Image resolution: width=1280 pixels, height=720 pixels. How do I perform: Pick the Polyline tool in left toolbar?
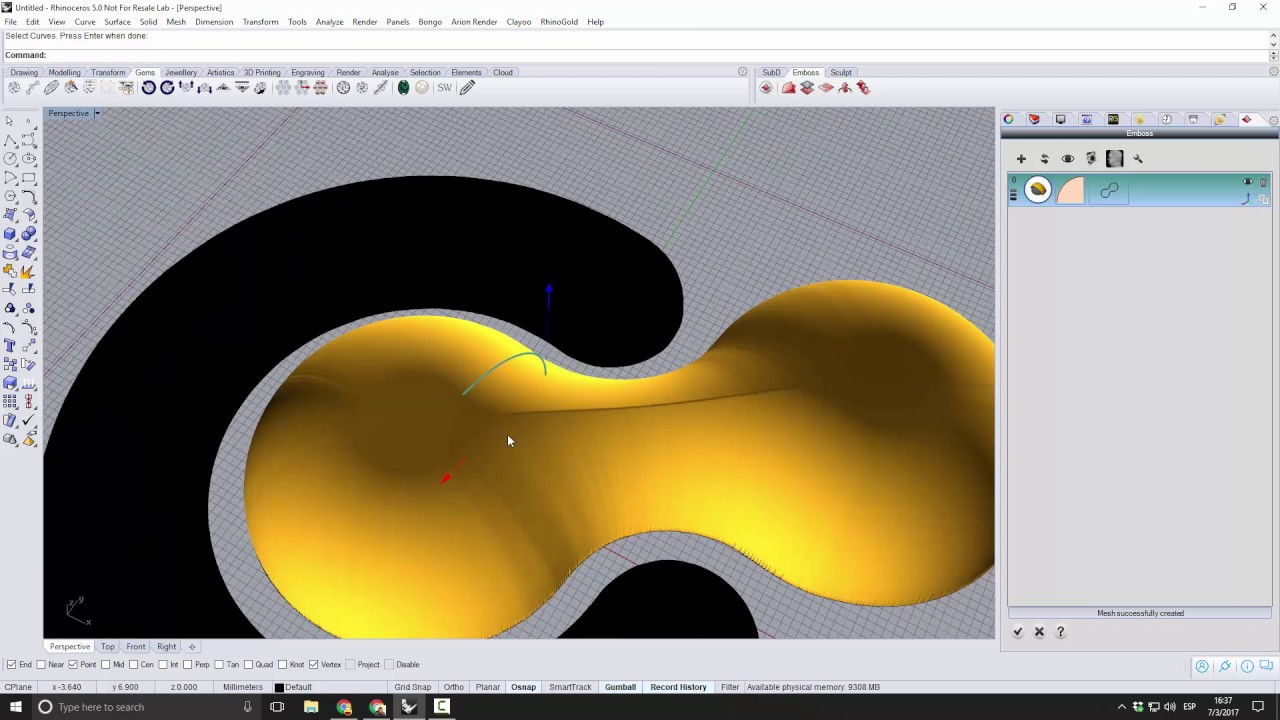coord(10,140)
